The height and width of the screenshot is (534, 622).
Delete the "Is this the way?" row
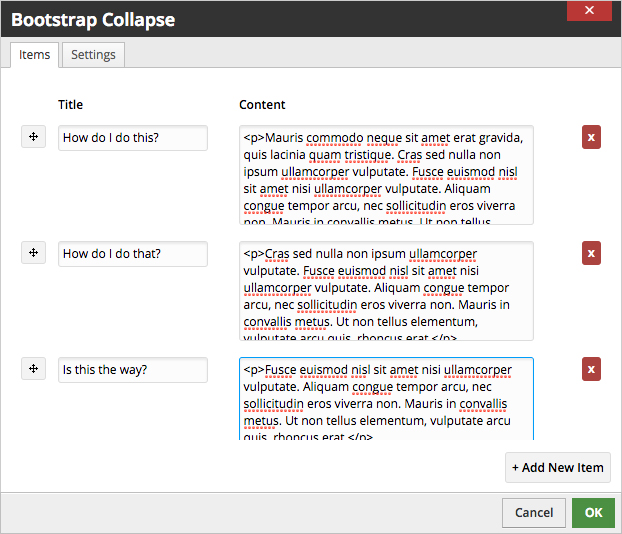[x=591, y=370]
